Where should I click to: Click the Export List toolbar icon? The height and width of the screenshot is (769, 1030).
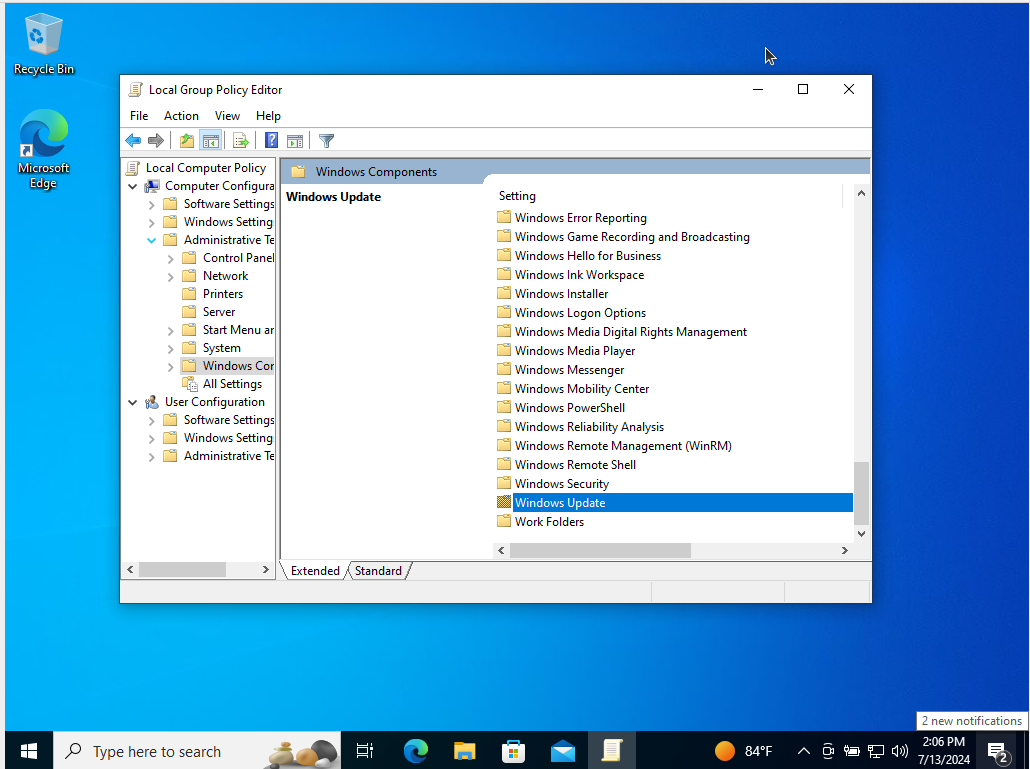point(240,141)
